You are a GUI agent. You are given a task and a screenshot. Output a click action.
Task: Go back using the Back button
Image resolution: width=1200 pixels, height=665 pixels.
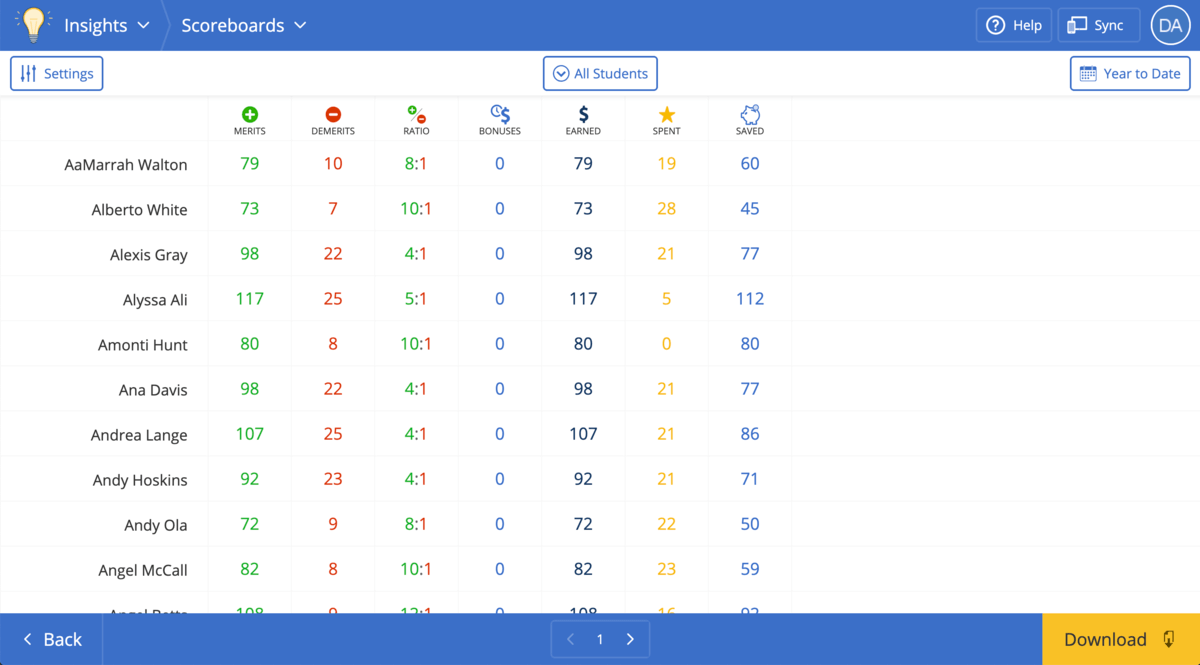(x=50, y=639)
